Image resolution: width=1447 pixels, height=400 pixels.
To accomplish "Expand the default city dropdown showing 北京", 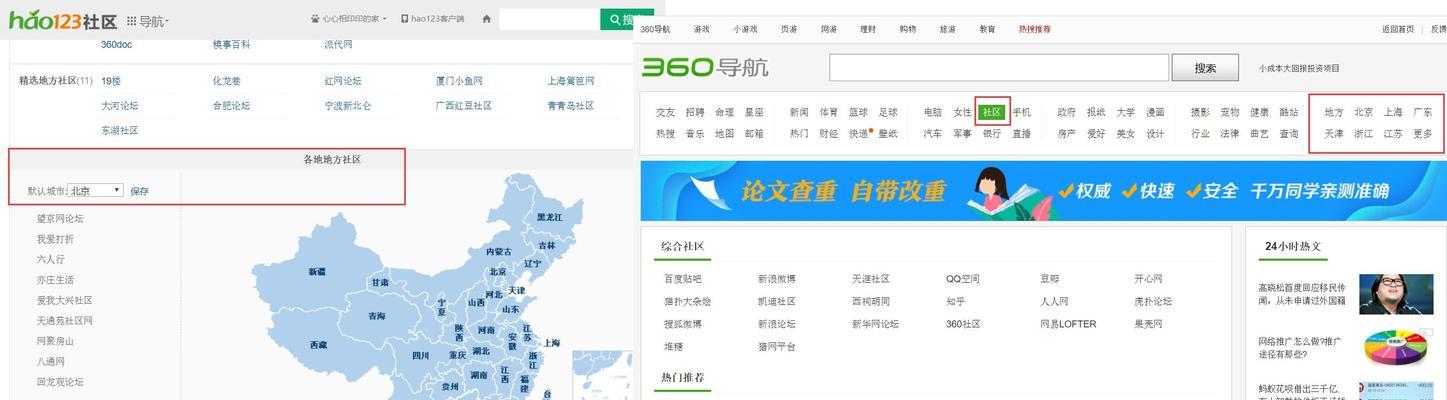I will click(96, 190).
